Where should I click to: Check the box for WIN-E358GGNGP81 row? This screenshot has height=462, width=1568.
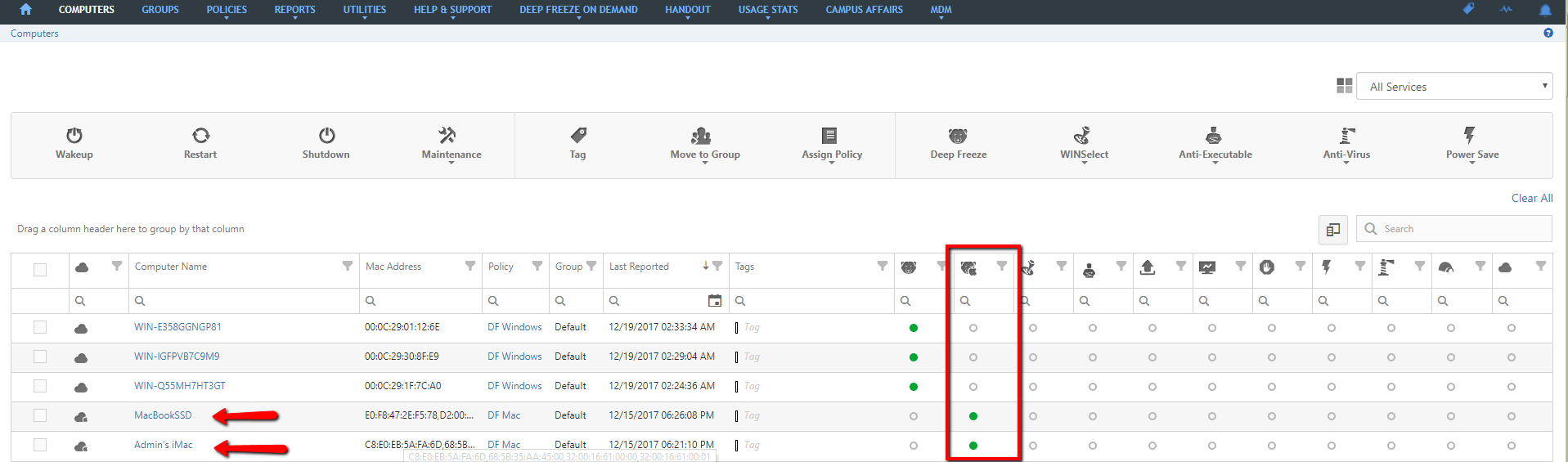[x=40, y=327]
